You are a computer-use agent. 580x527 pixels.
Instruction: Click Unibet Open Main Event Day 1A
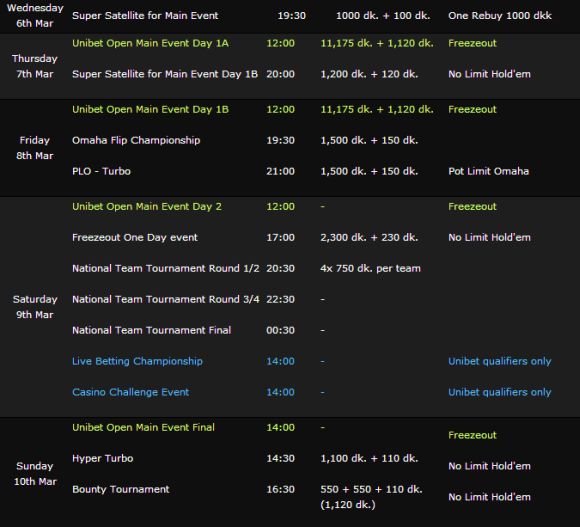pyautogui.click(x=150, y=43)
